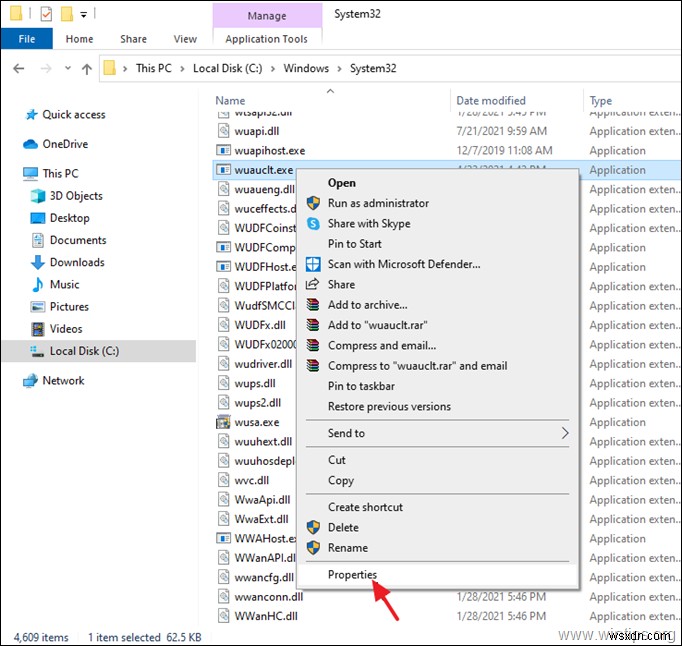Click the shield icon next to Delete
The height and width of the screenshot is (646, 682).
tap(313, 528)
